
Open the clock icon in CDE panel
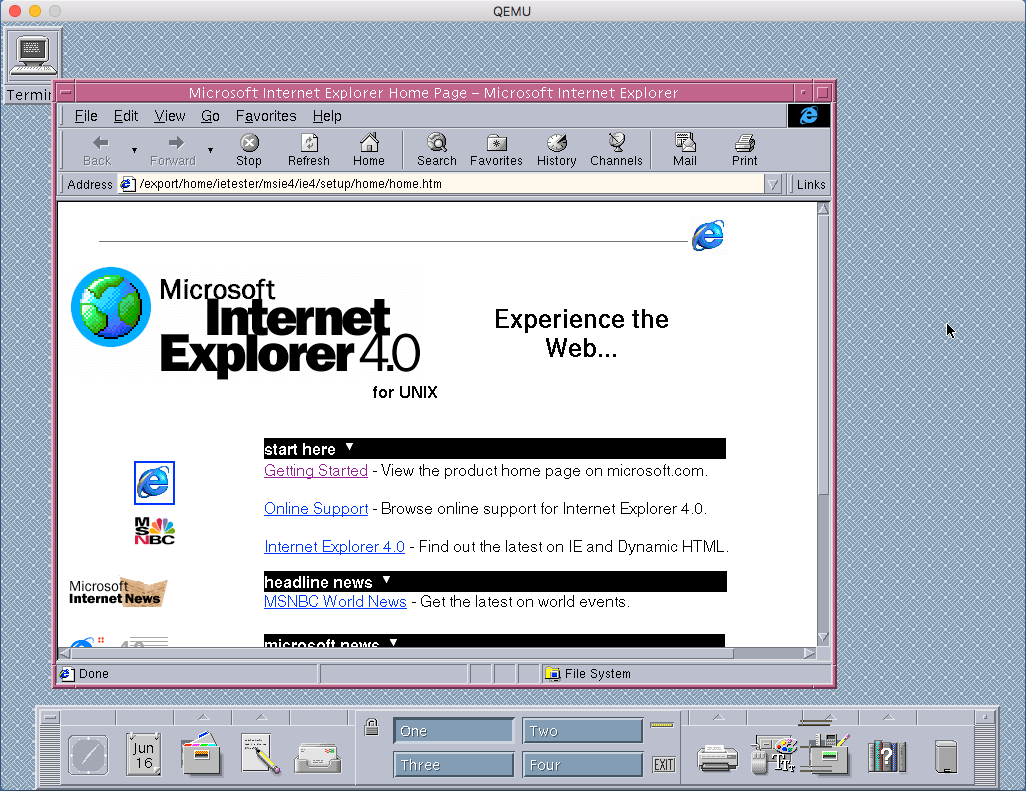[x=88, y=755]
